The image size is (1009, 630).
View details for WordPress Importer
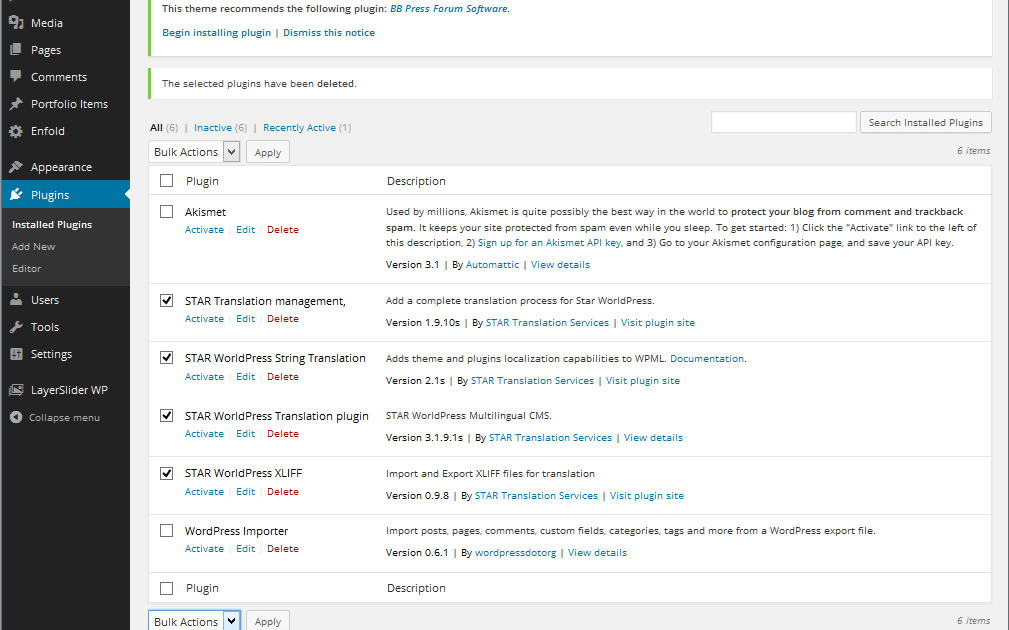[x=597, y=553]
